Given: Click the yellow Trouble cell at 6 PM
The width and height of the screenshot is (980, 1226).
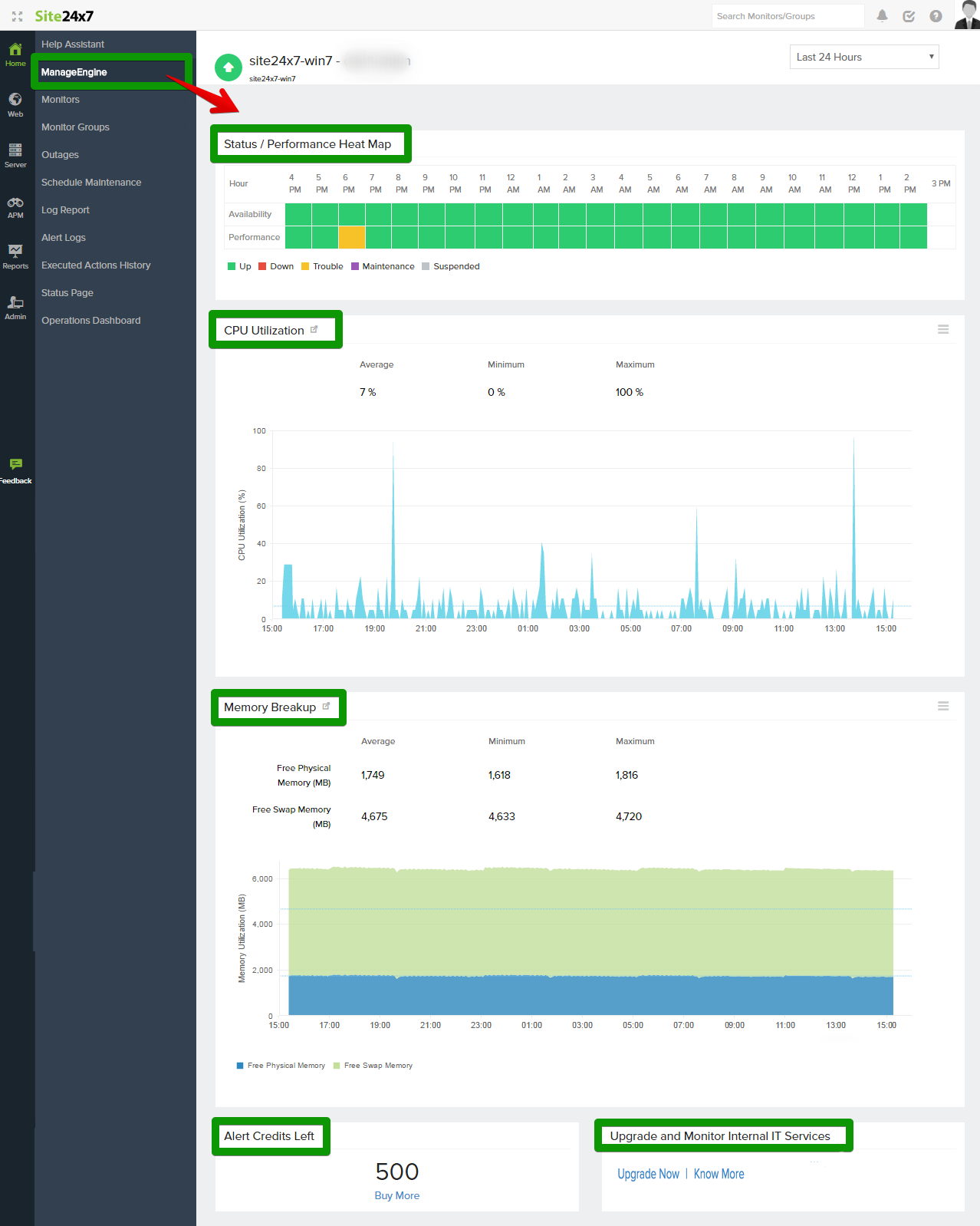Looking at the screenshot, I should point(352,238).
